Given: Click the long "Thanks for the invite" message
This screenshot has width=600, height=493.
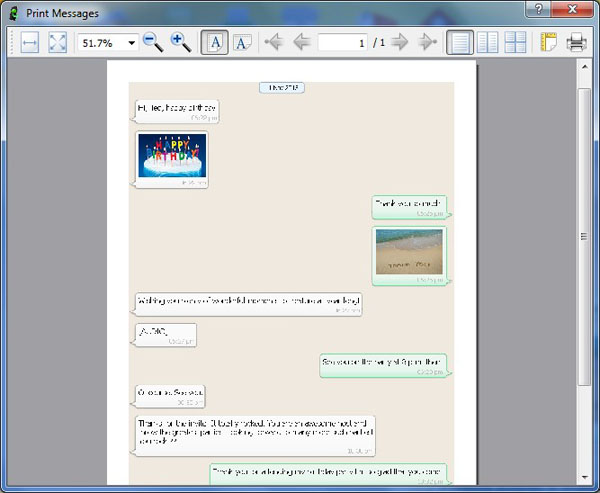Looking at the screenshot, I should [x=255, y=436].
